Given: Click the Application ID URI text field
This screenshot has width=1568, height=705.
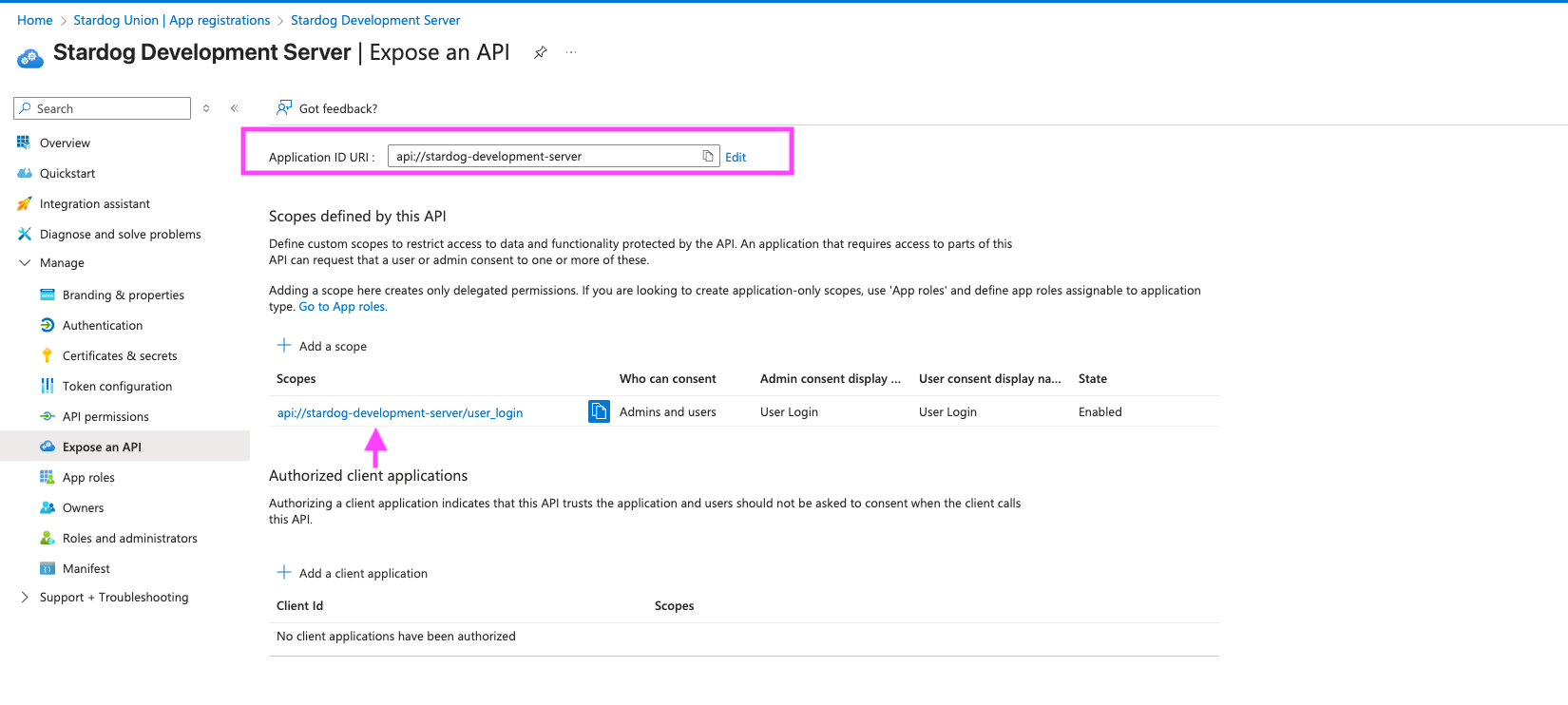Looking at the screenshot, I should (554, 156).
